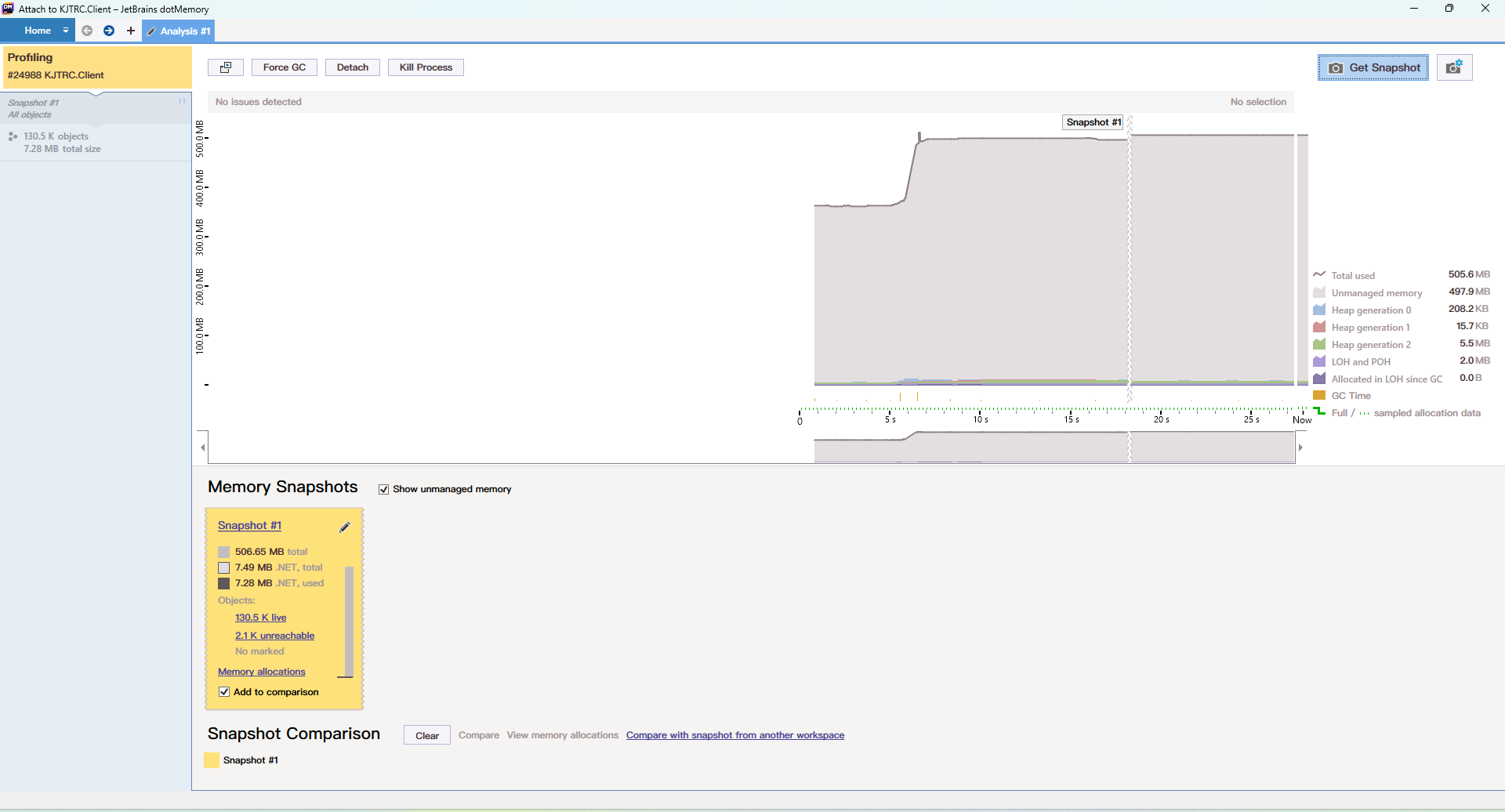Toggle GC Time legend swatch

(1319, 395)
